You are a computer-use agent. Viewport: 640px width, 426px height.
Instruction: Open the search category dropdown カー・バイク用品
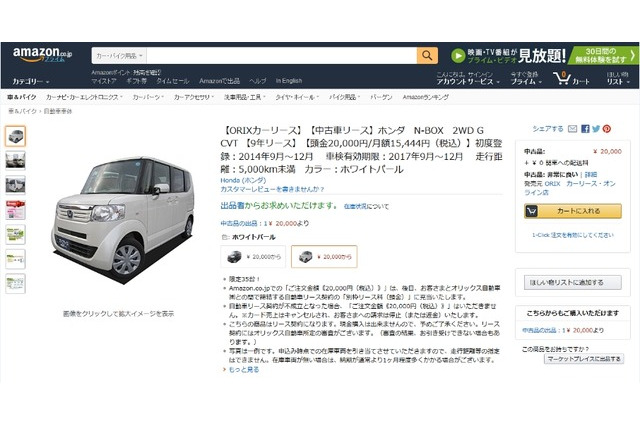pos(119,55)
